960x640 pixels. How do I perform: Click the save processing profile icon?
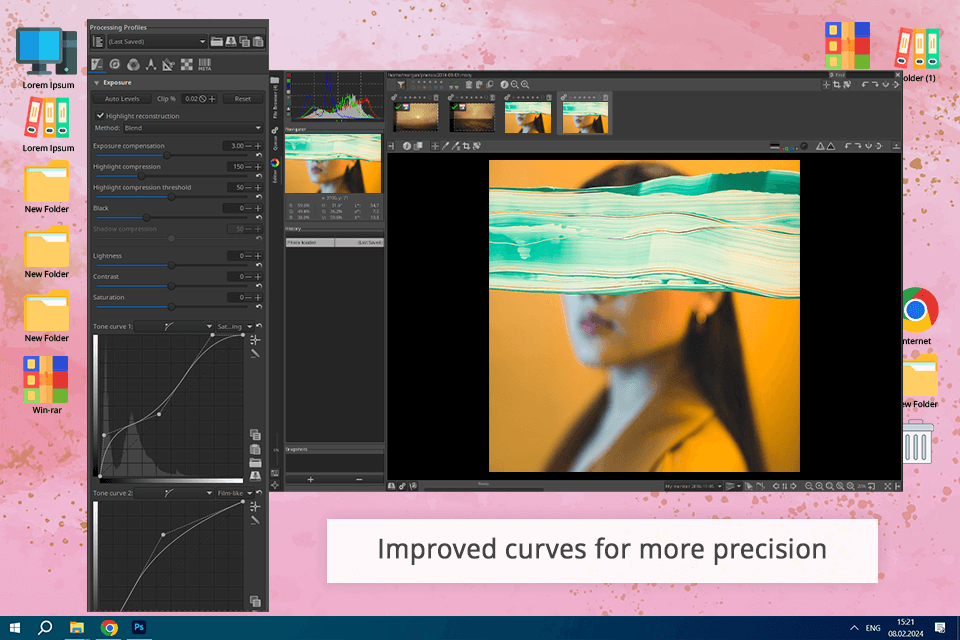[230, 41]
